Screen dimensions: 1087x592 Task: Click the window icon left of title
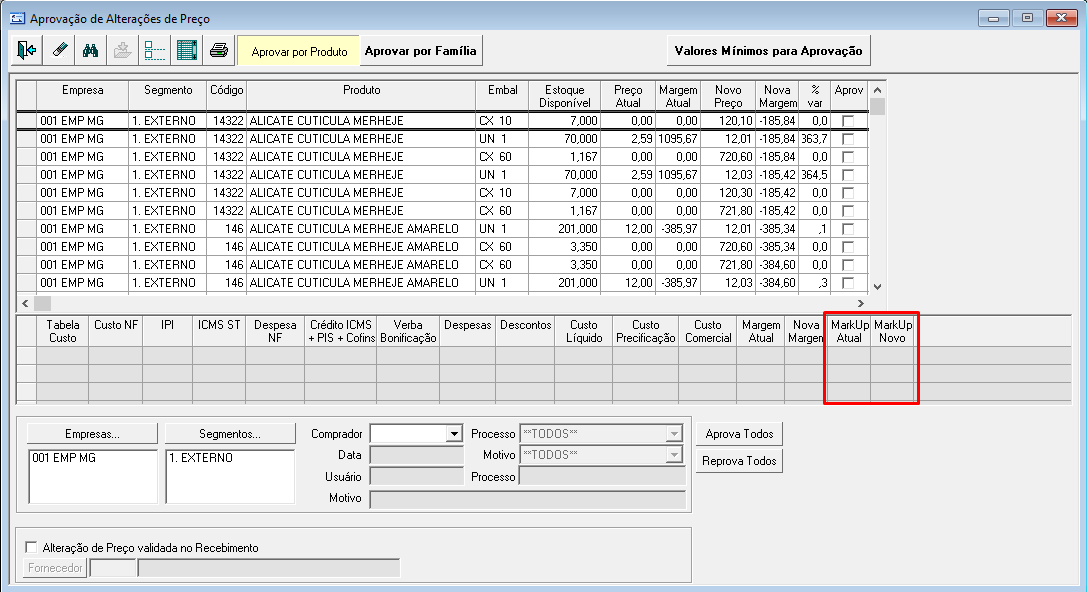pyautogui.click(x=17, y=18)
